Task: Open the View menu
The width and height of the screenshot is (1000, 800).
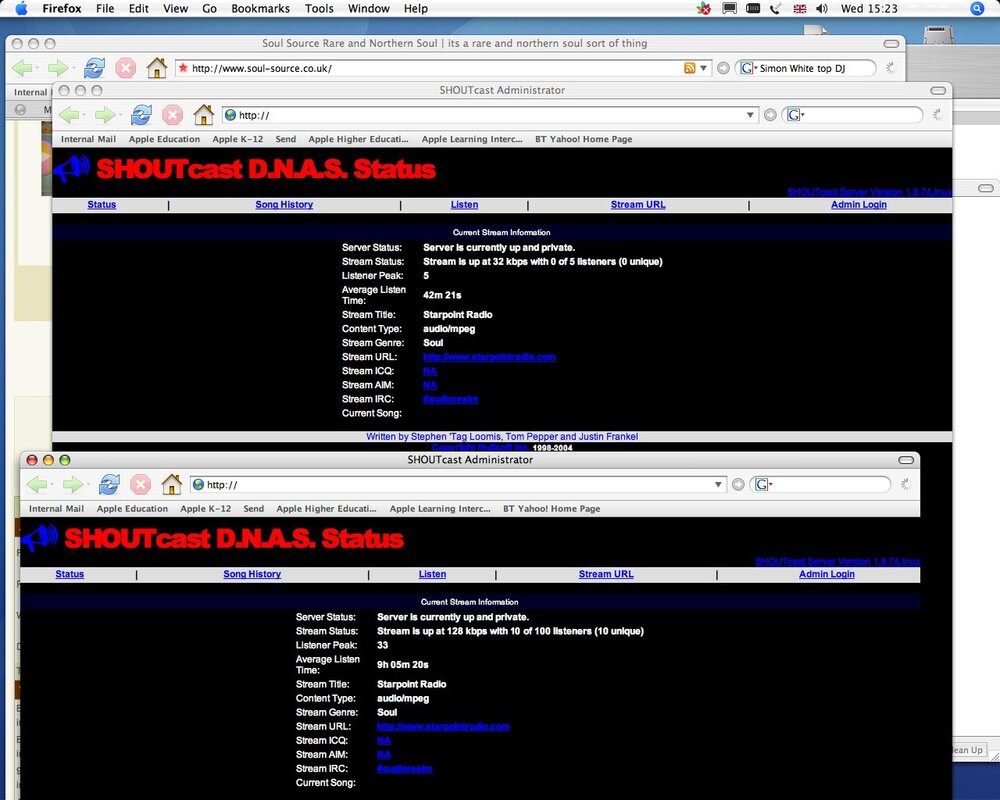Action: click(x=175, y=8)
